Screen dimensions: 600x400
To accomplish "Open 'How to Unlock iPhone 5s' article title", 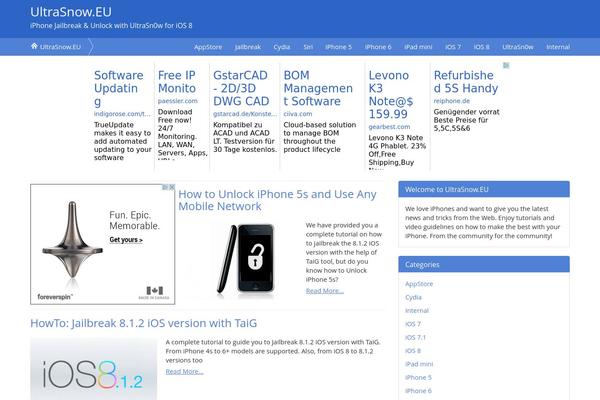I will point(277,200).
